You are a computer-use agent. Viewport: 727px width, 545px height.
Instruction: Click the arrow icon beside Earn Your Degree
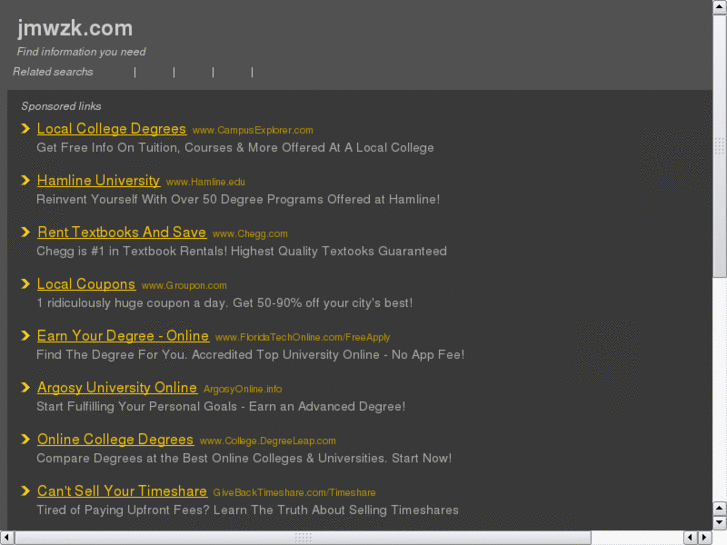click(26, 336)
